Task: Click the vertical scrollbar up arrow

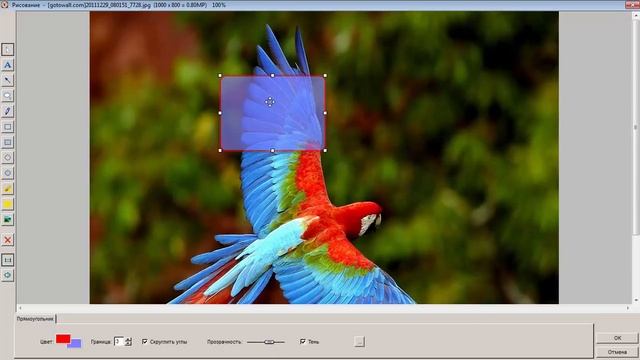Action: [636, 15]
